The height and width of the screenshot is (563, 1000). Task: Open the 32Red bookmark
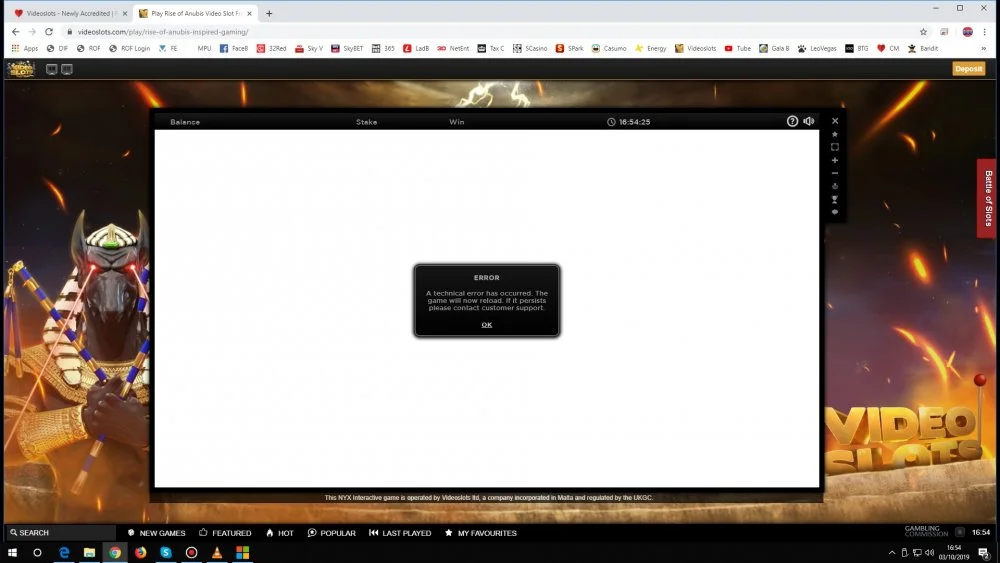click(x=271, y=48)
